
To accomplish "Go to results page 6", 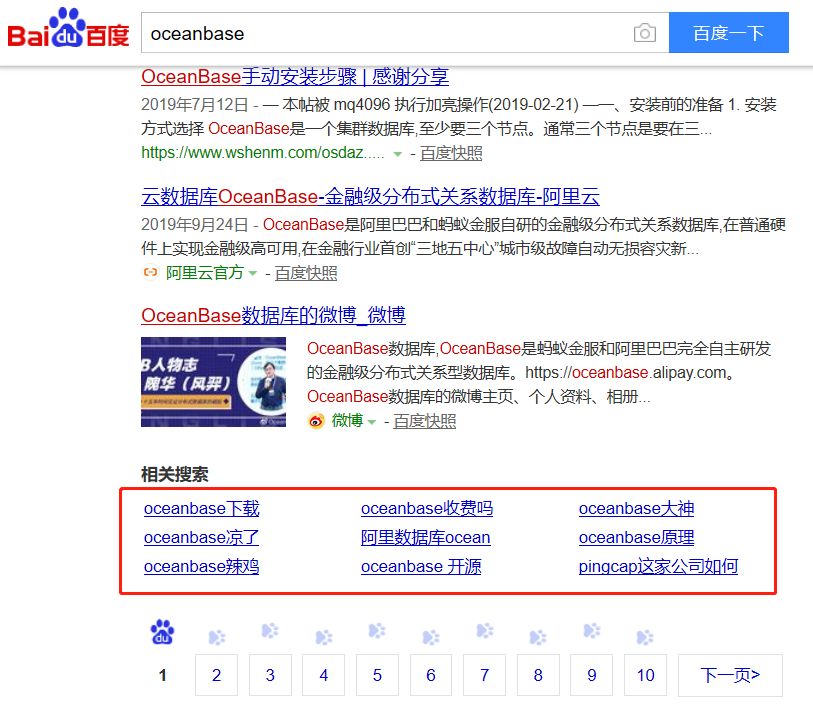I will 431,675.
